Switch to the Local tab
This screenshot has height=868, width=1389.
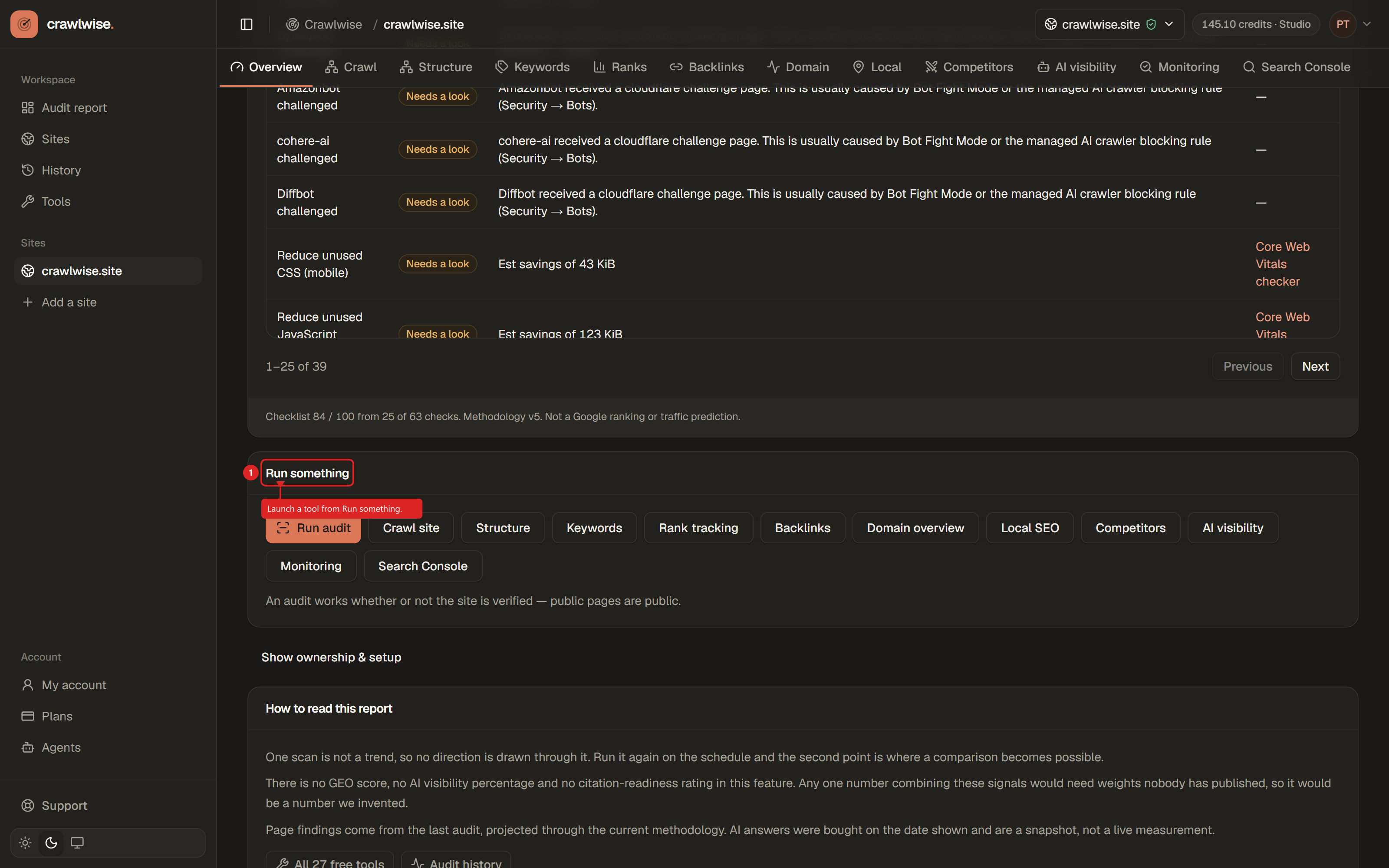click(877, 67)
